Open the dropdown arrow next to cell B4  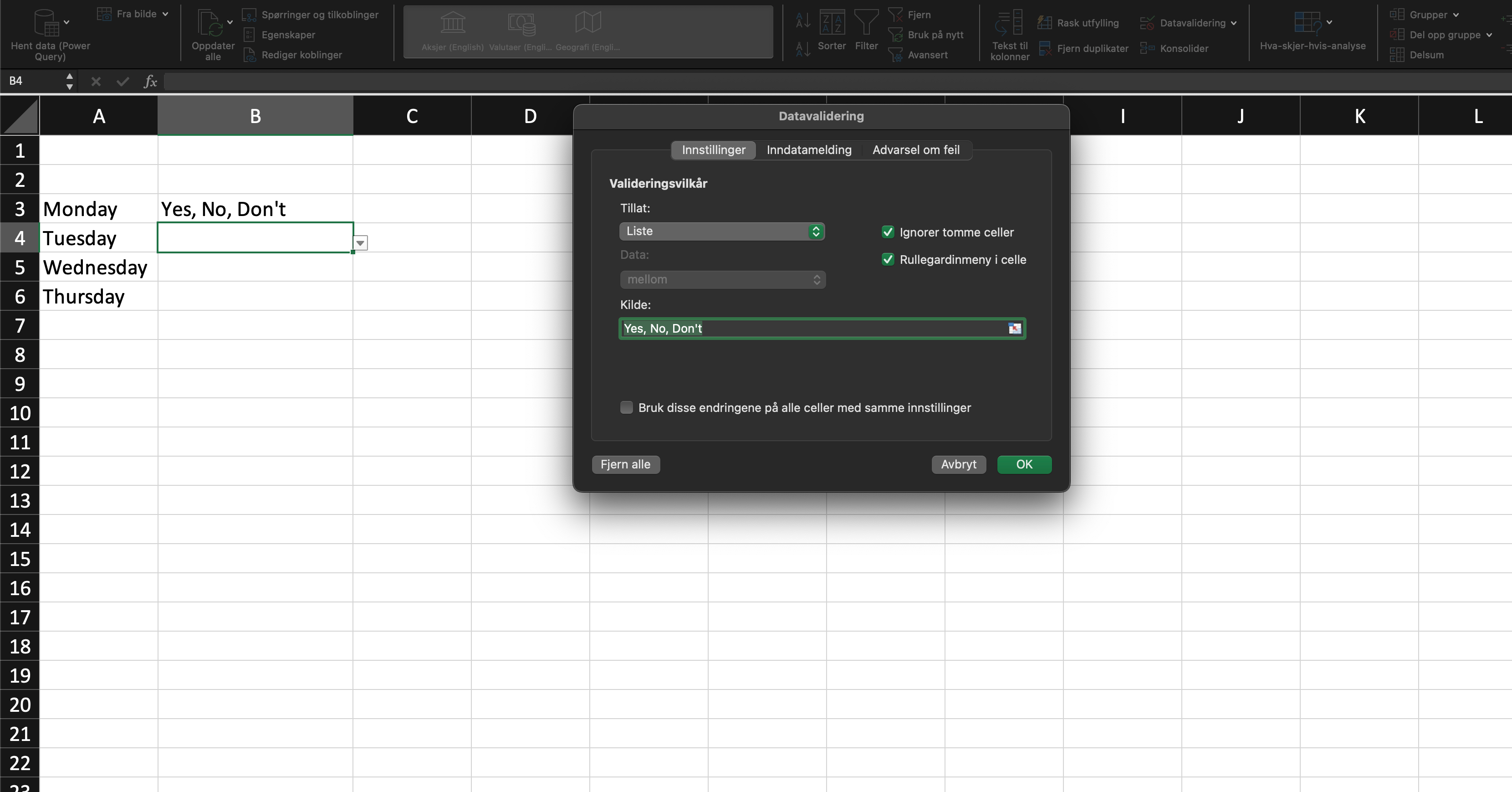[360, 242]
